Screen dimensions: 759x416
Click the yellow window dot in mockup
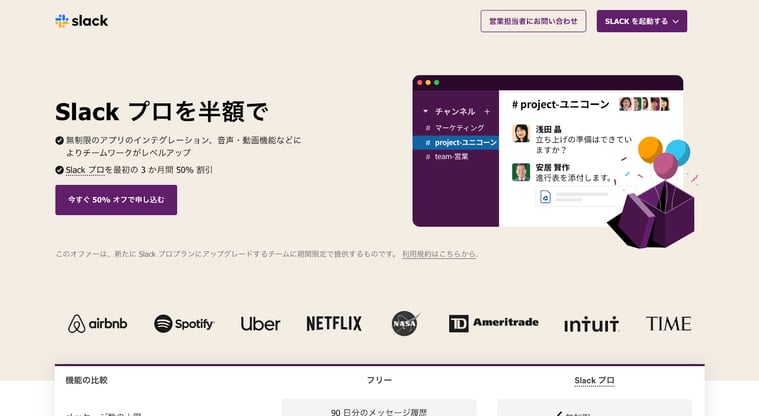coord(428,83)
